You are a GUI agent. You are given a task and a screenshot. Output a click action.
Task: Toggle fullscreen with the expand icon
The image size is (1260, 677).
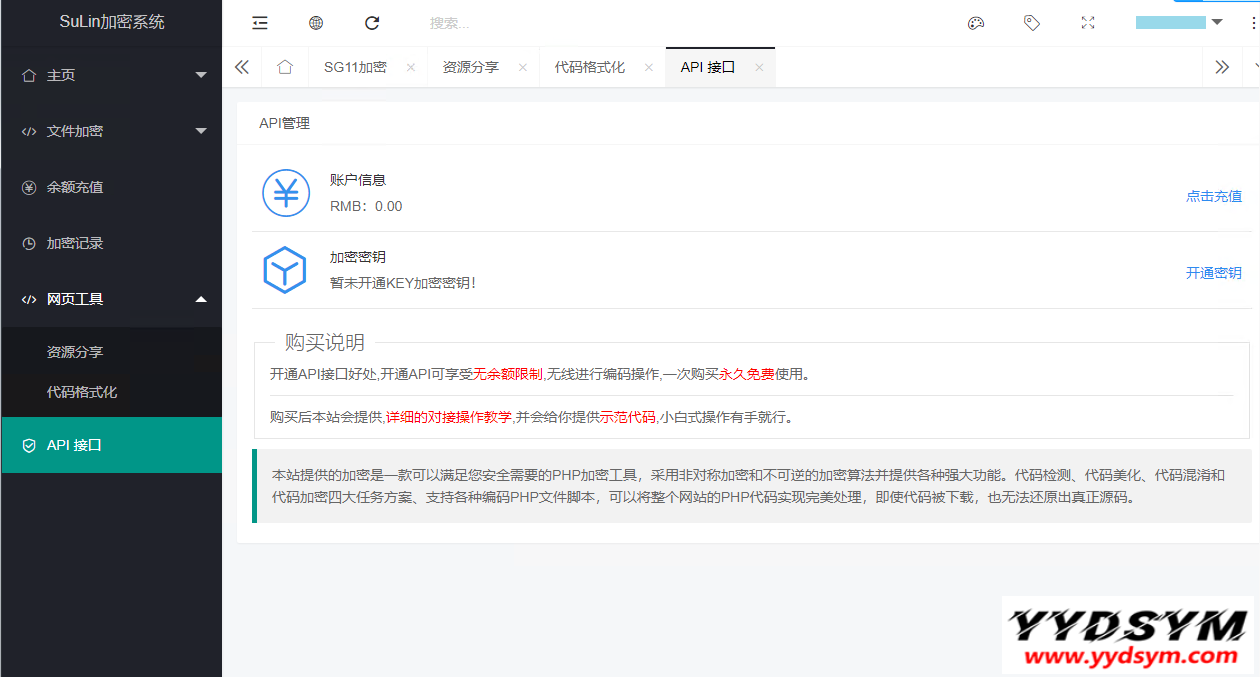click(1088, 23)
